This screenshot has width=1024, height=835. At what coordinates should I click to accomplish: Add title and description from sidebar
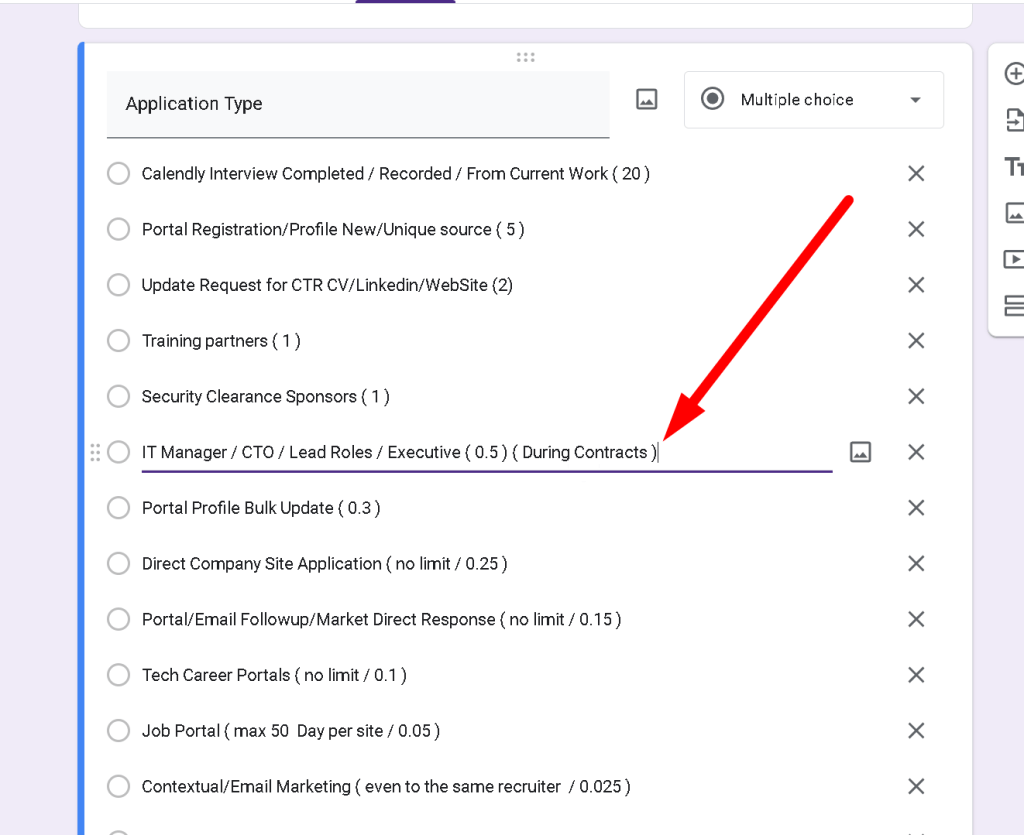click(x=1014, y=167)
